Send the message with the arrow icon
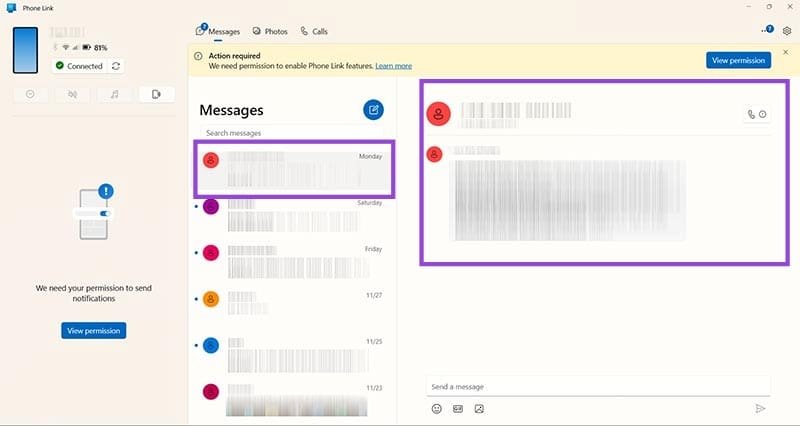This screenshot has height=426, width=800. tap(760, 408)
